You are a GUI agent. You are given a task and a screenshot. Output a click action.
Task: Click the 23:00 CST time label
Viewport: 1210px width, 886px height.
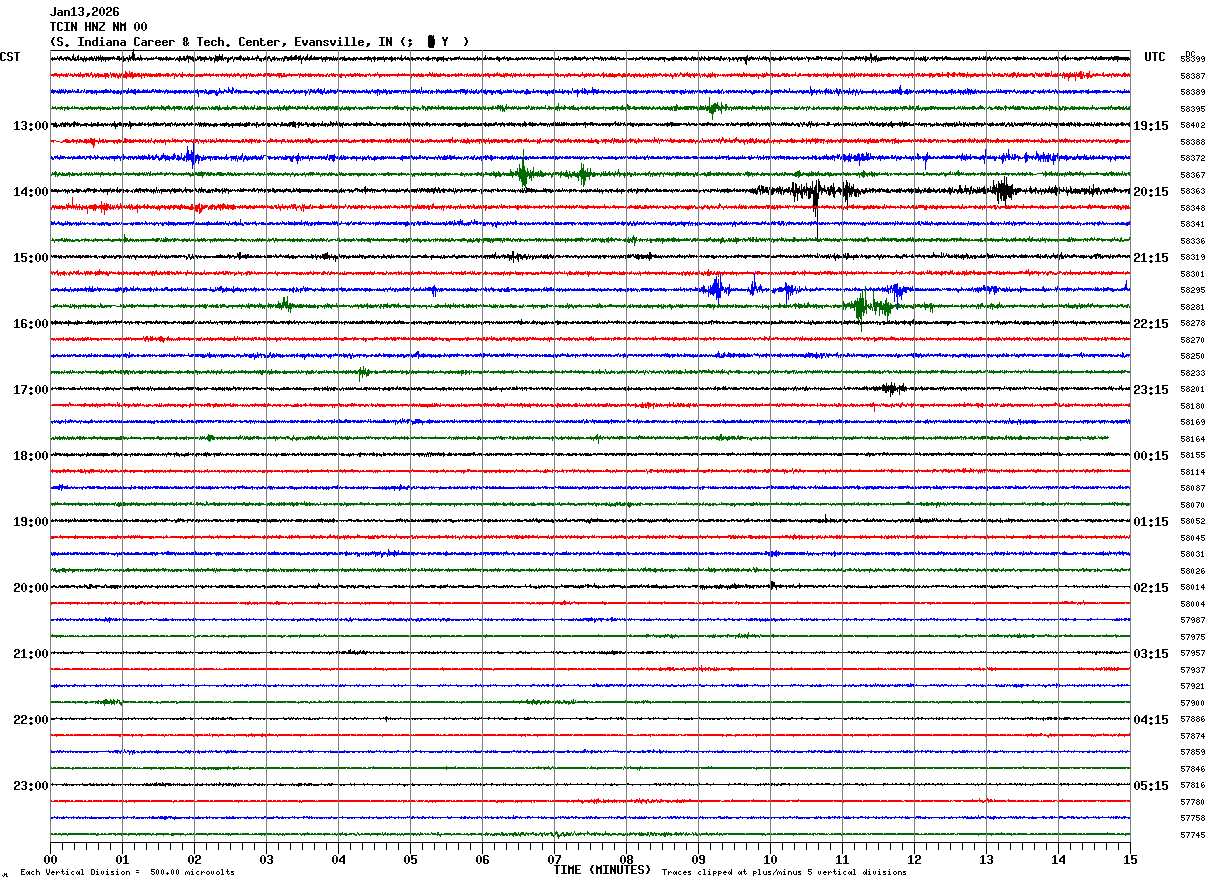coord(30,786)
